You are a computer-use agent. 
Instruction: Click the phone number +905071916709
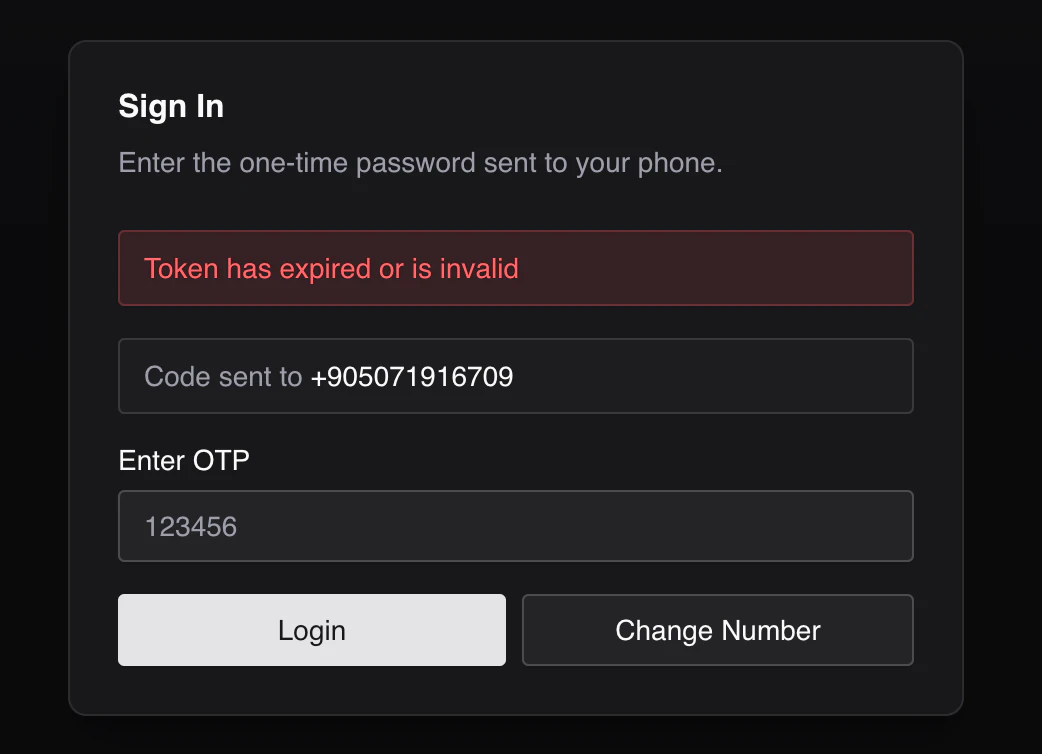click(x=411, y=377)
